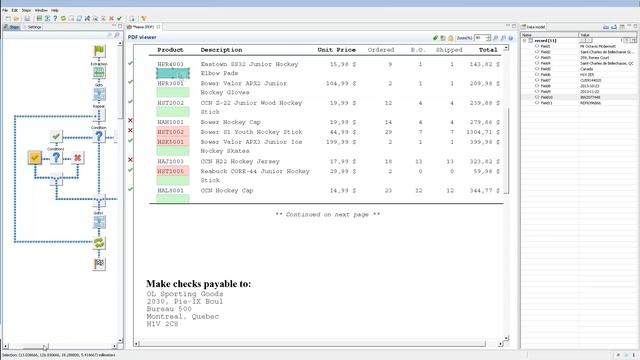This screenshot has width=640, height=360.
Task: Click the HST1002 highlighted product code
Action: 173,132
